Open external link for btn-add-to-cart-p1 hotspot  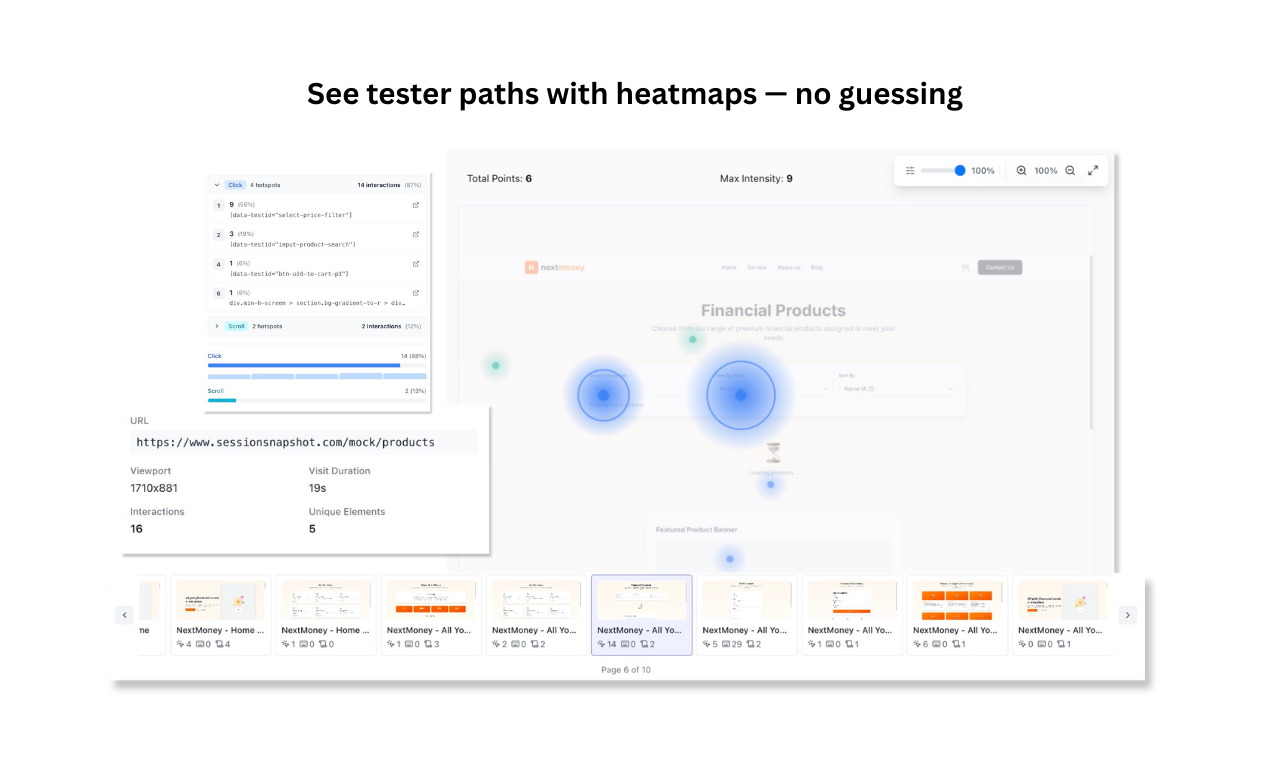pos(416,264)
